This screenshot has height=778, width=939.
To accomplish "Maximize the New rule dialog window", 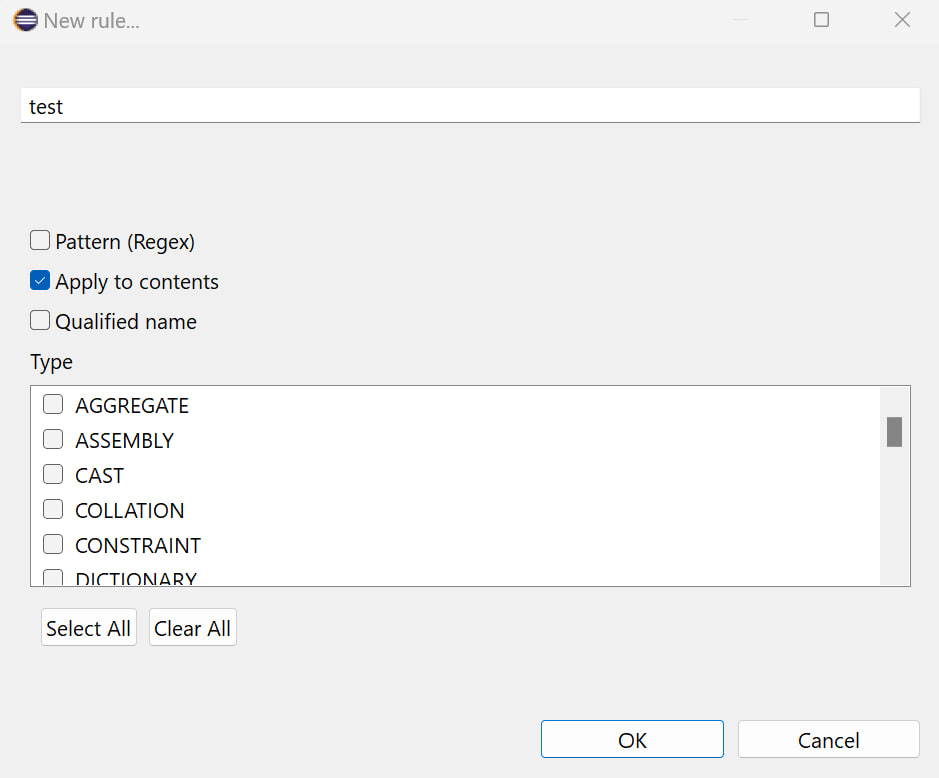I will pyautogui.click(x=821, y=20).
